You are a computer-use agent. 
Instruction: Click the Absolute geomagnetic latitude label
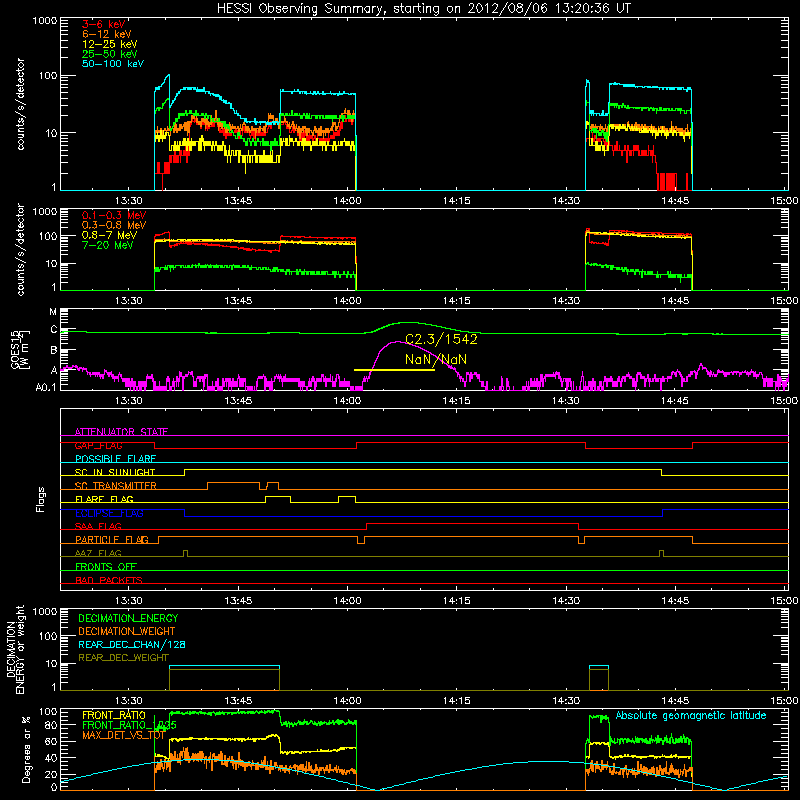point(691,716)
